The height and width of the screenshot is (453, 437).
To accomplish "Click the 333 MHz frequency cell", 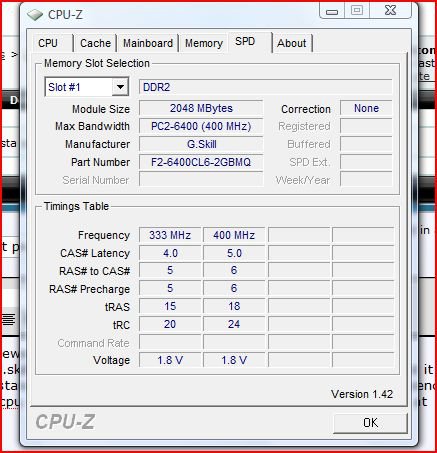I will tap(170, 235).
